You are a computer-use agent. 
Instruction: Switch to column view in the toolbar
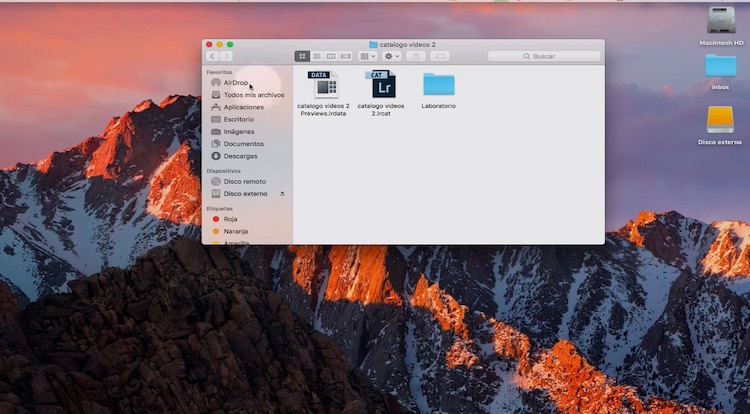click(x=331, y=56)
